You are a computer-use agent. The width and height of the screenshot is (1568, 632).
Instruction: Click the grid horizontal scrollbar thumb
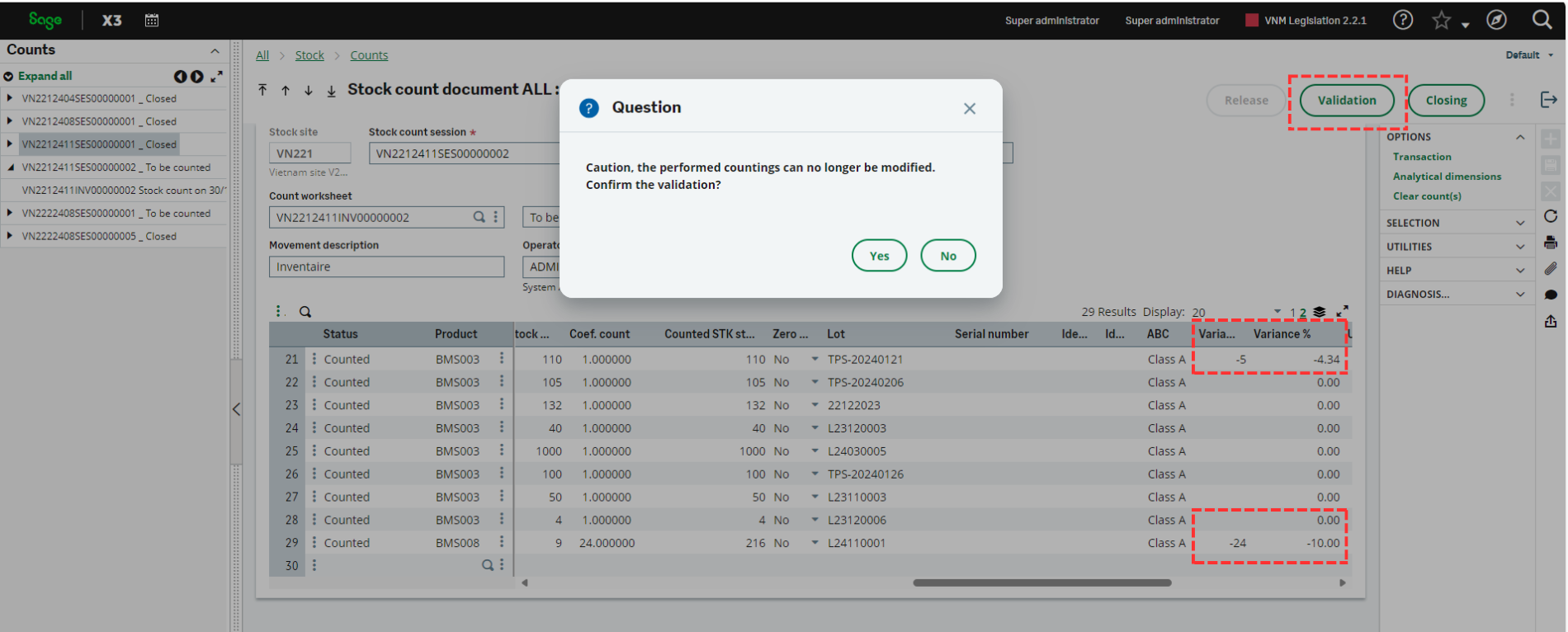click(1042, 582)
